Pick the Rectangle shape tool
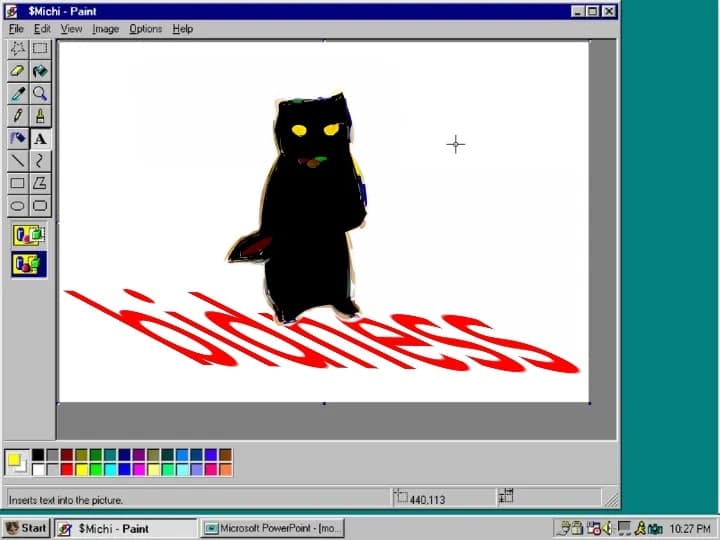 (18, 183)
